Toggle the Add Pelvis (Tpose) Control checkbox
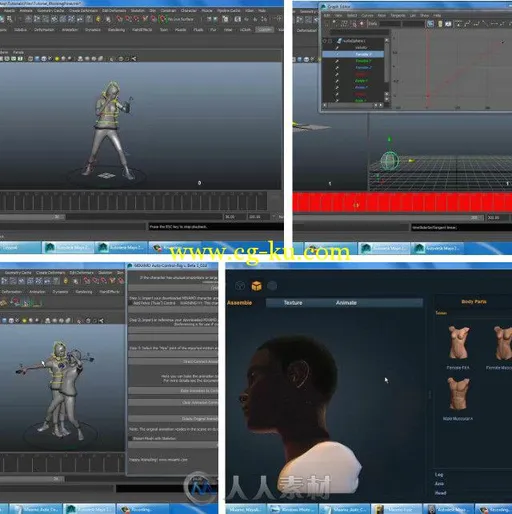Image resolution: width=512 pixels, height=514 pixels. [131, 303]
